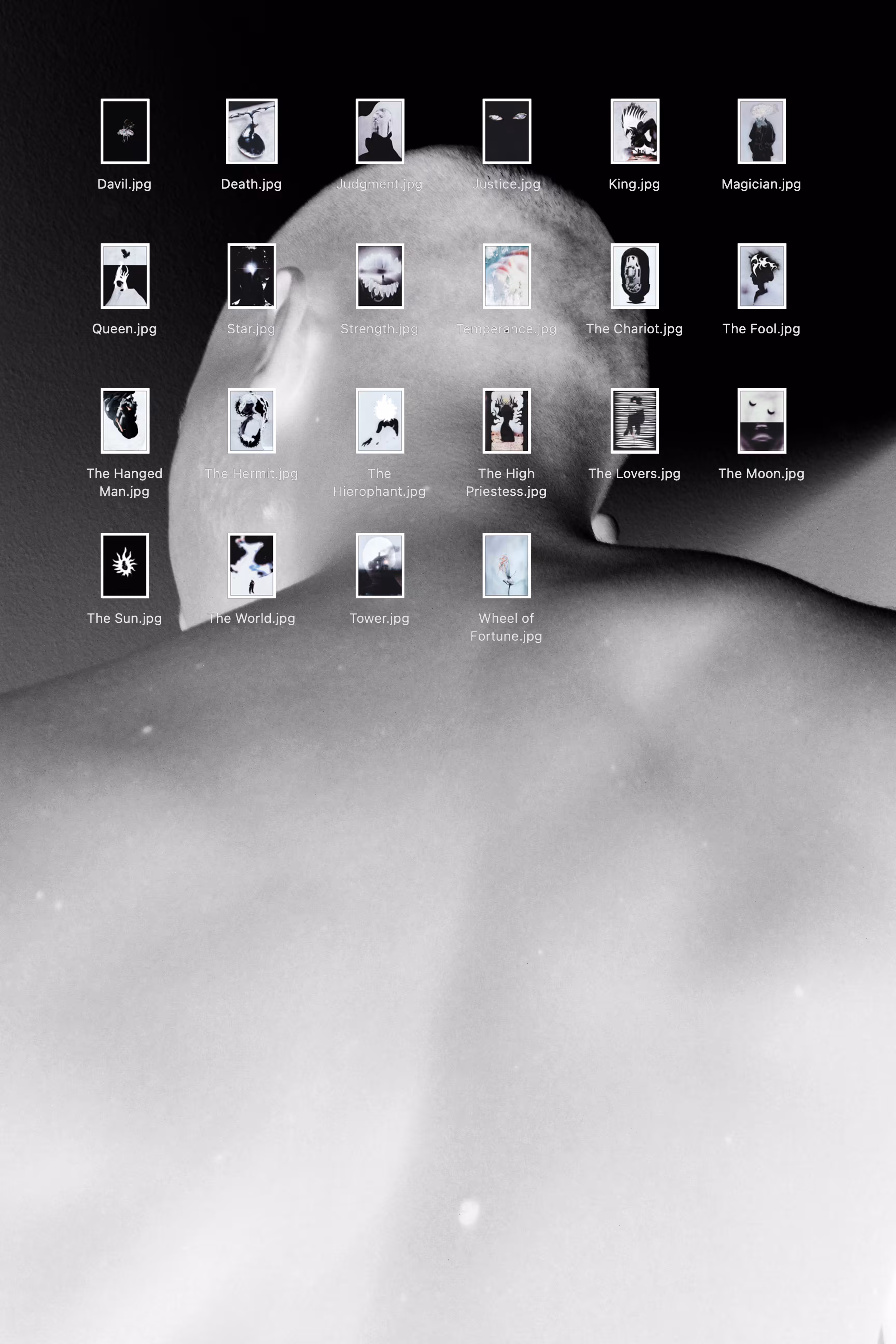896x1344 pixels.
Task: Select The Moon.jpg file icon
Action: (761, 421)
